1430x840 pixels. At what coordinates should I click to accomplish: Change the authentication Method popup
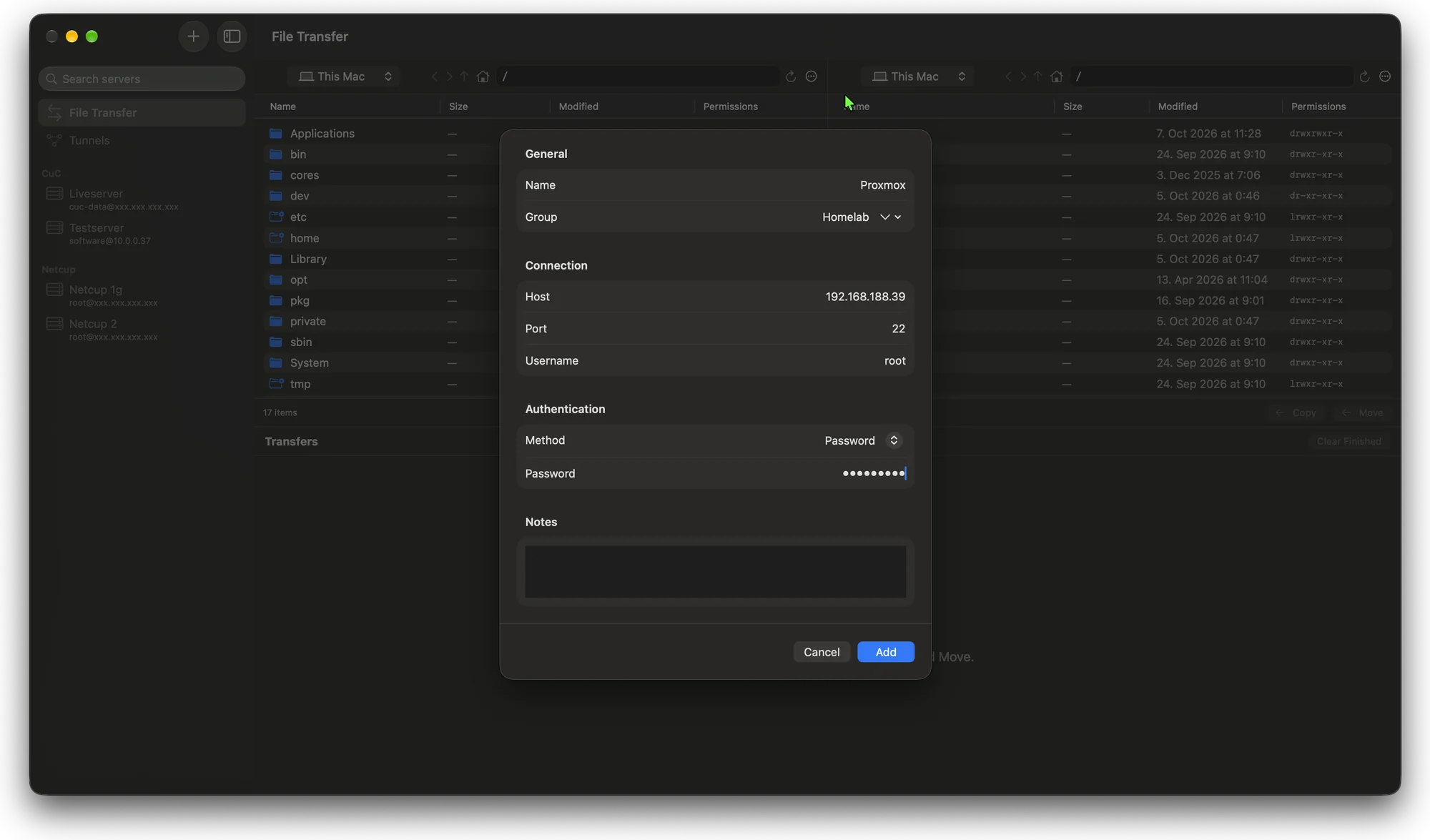tap(863, 440)
